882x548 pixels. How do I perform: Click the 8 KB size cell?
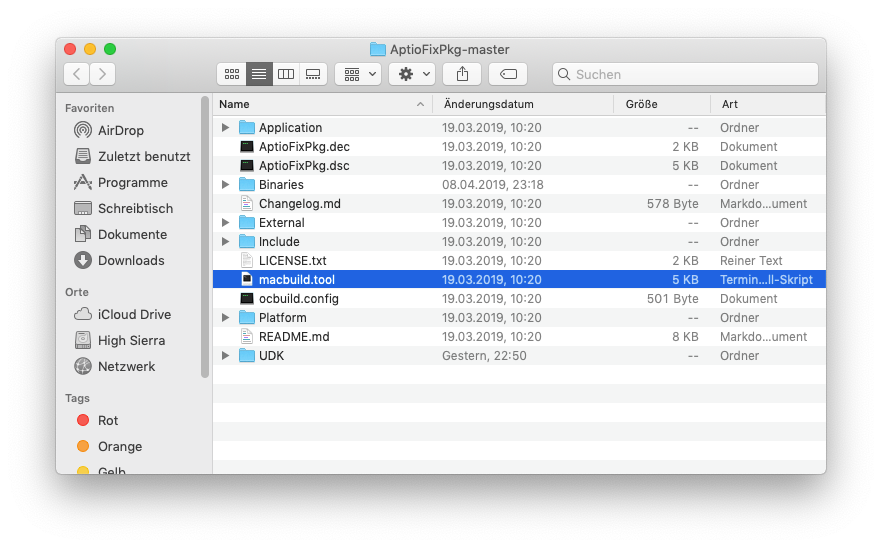pos(685,336)
